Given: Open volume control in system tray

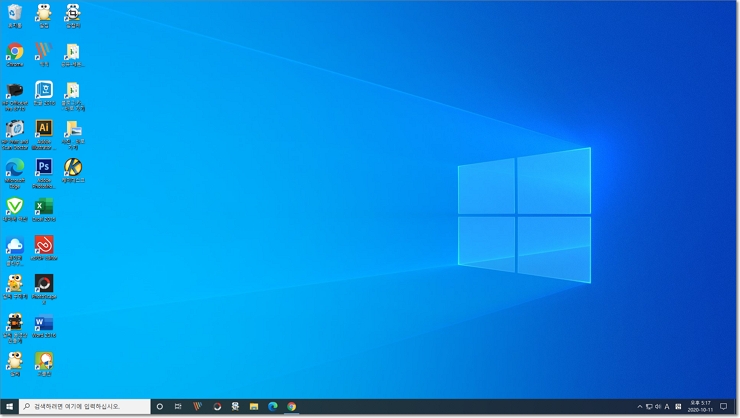Looking at the screenshot, I should click(658, 406).
